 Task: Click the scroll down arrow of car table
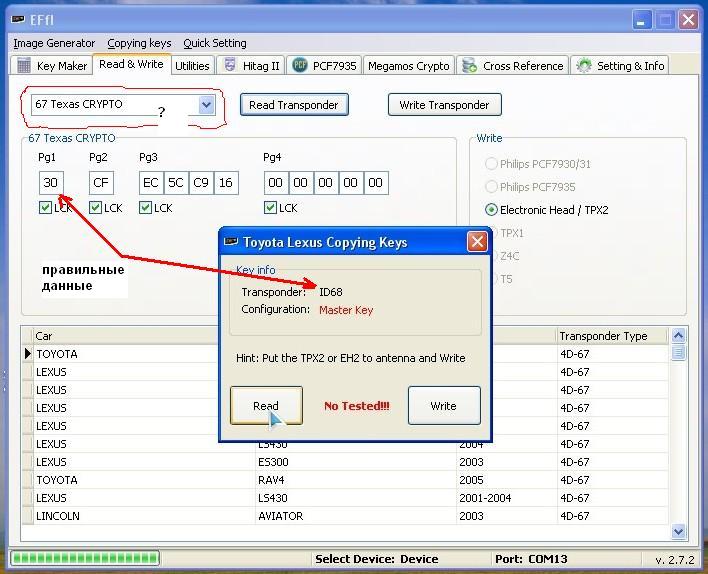point(678,532)
